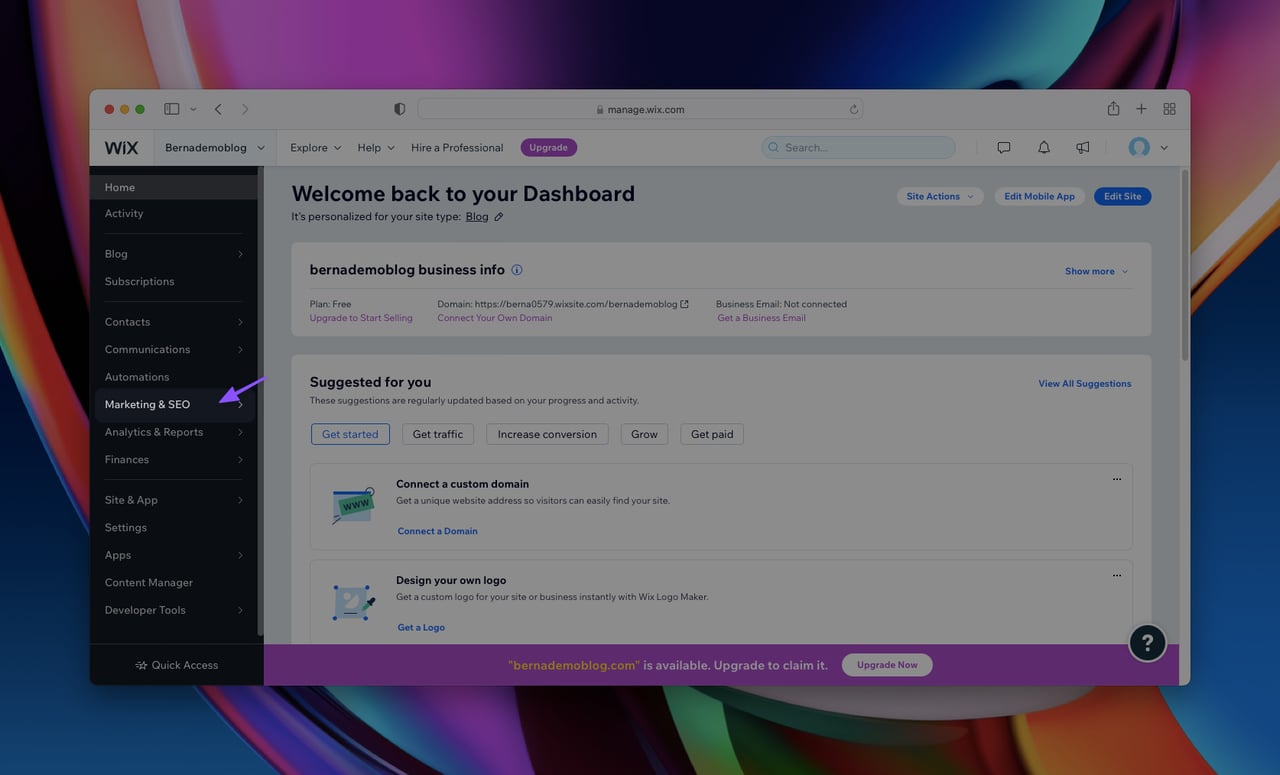Image resolution: width=1280 pixels, height=775 pixels.
Task: Click the edit pencil next to Blog
Action: coord(499,216)
